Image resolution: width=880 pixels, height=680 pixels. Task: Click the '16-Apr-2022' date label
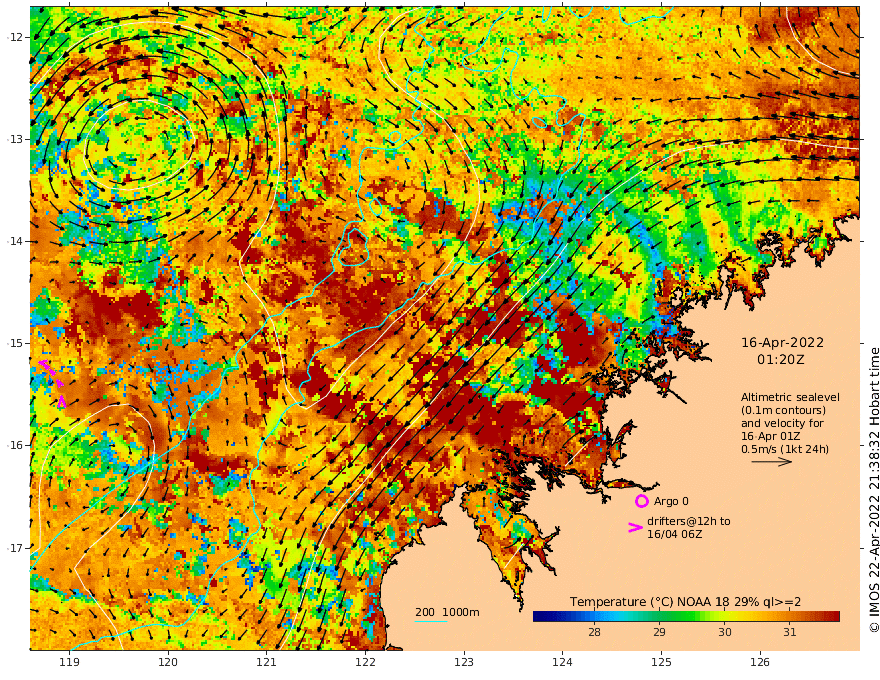pyautogui.click(x=782, y=342)
